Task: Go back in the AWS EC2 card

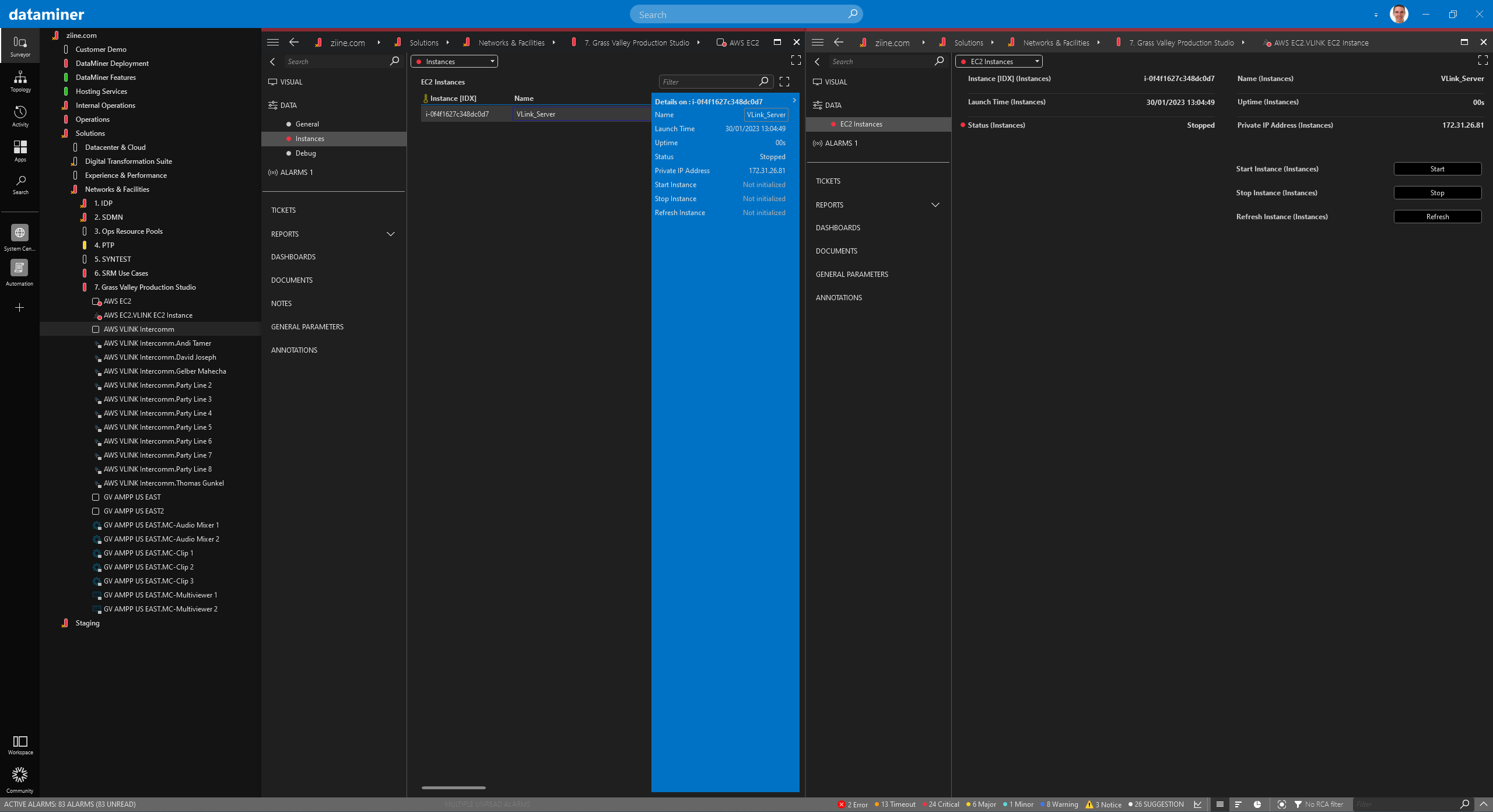Action: (294, 42)
